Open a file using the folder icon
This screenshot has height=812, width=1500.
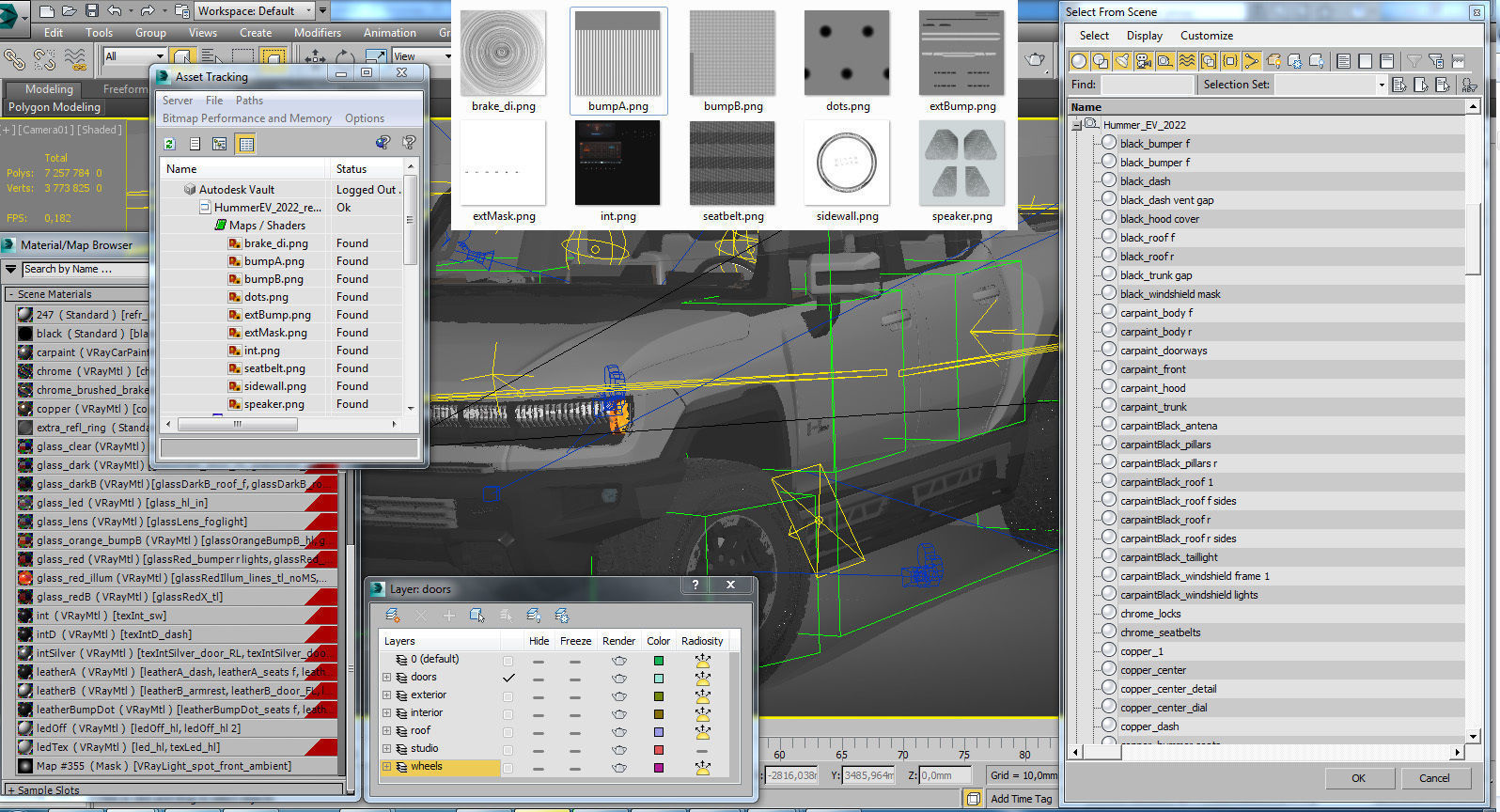(x=69, y=10)
